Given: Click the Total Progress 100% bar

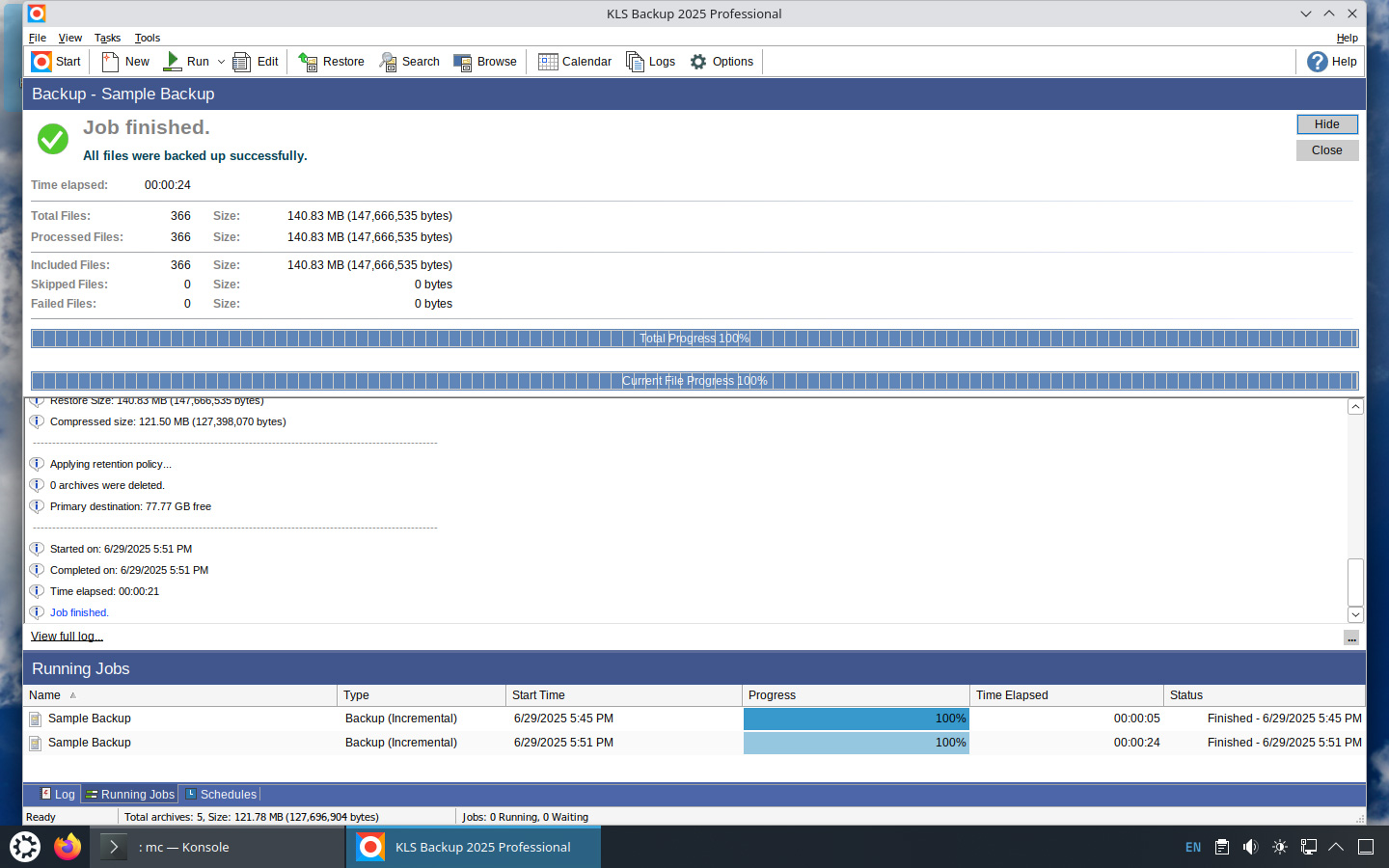Looking at the screenshot, I should click(694, 339).
